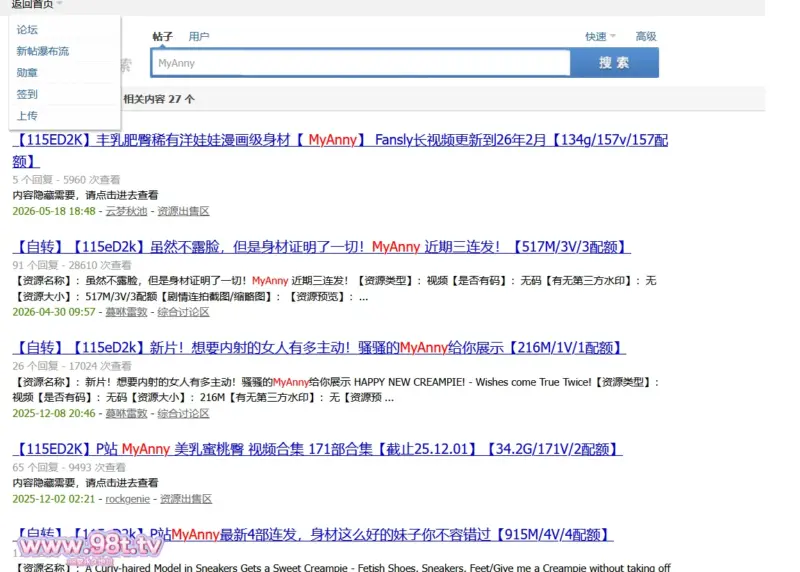Select 上传 from the dropdown menu
Image resolution: width=800 pixels, height=572 pixels.
point(27,115)
